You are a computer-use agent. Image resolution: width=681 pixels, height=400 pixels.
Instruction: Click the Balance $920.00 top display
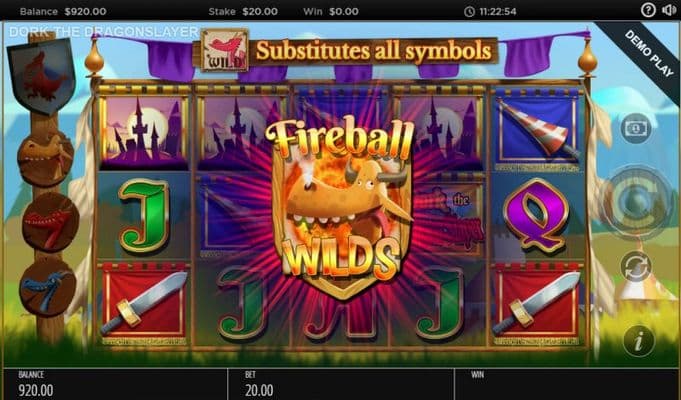click(x=63, y=12)
